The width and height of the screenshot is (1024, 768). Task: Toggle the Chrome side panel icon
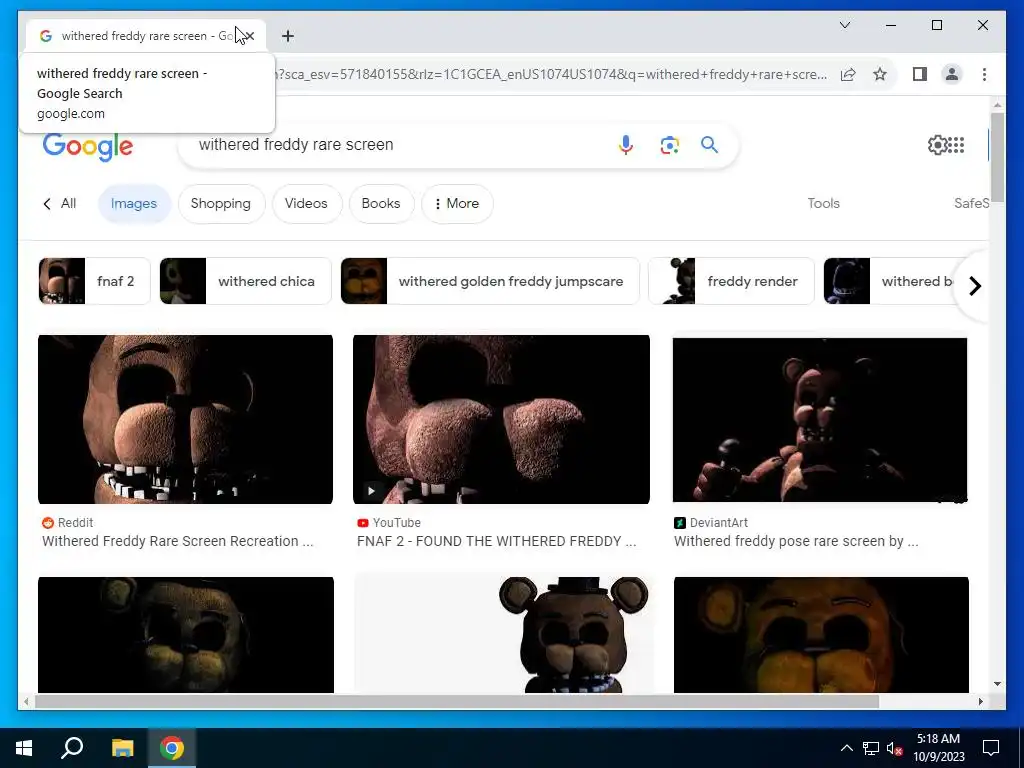(x=920, y=74)
